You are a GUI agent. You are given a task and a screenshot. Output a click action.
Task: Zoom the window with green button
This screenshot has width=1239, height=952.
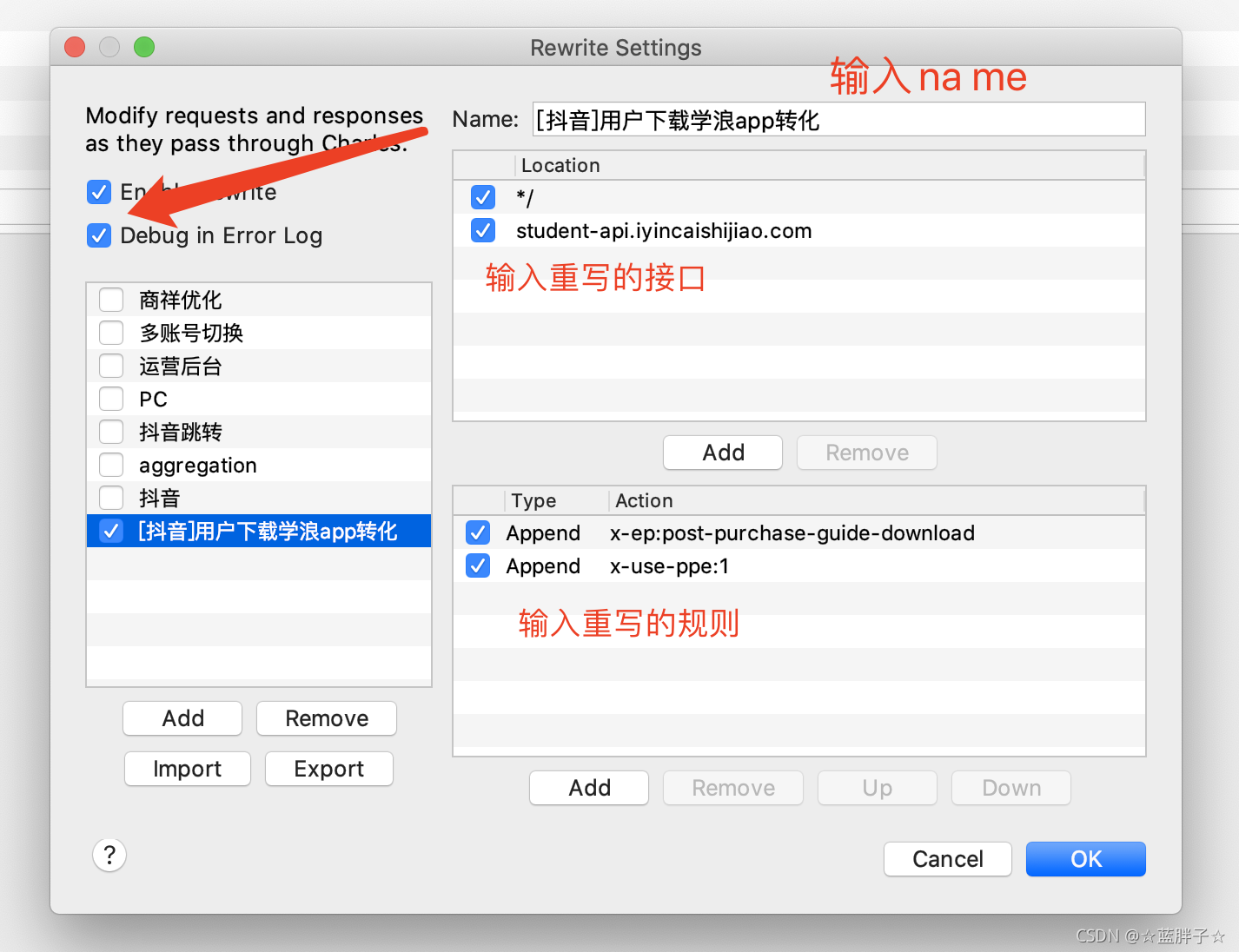[144, 47]
